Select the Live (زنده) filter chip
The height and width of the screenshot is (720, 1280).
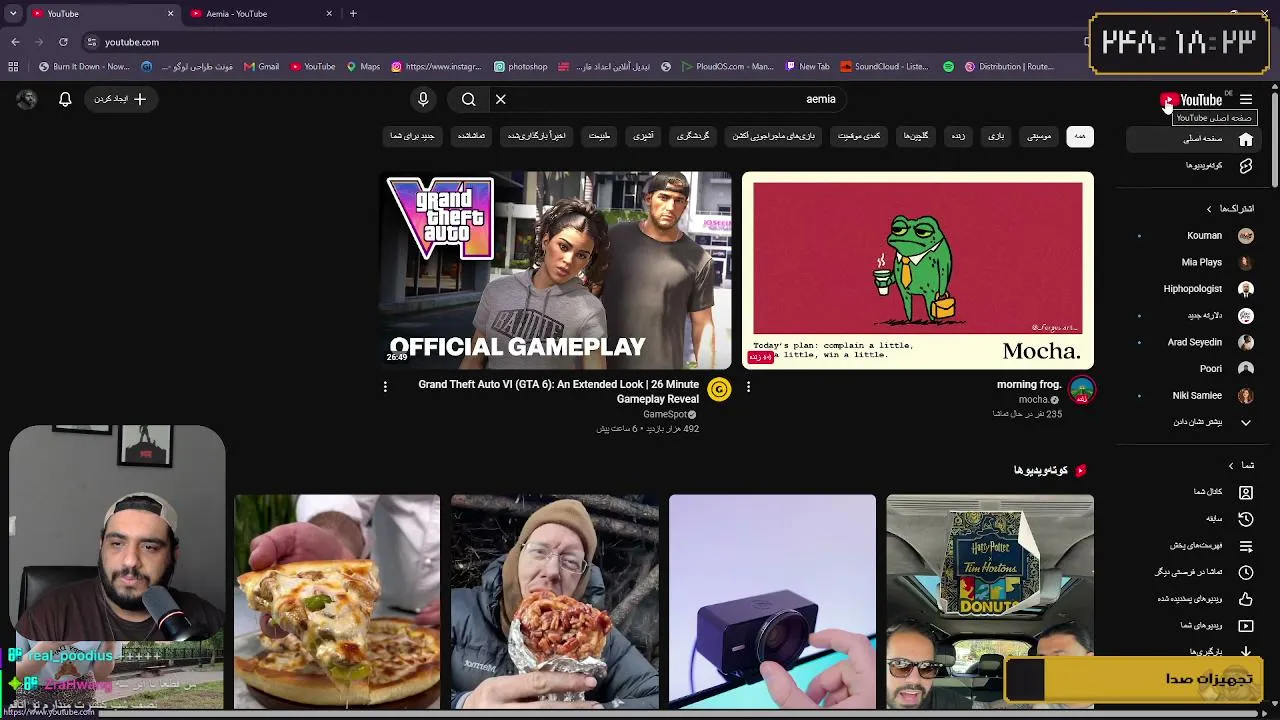click(958, 136)
